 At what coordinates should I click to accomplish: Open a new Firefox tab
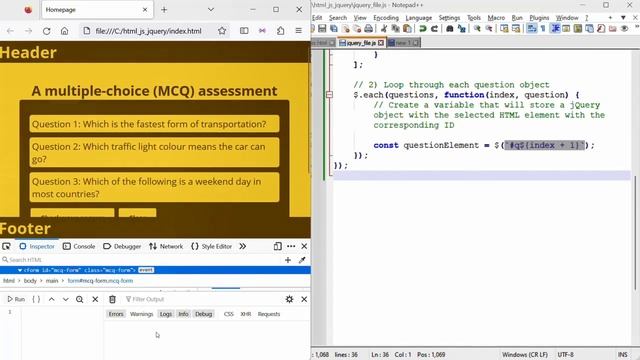(164, 10)
